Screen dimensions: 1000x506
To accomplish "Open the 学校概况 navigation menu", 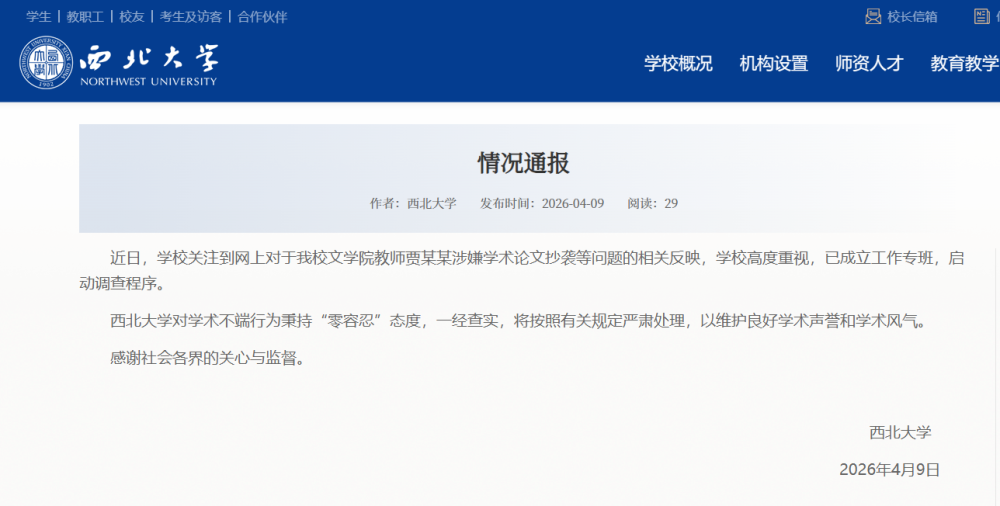I will click(678, 64).
